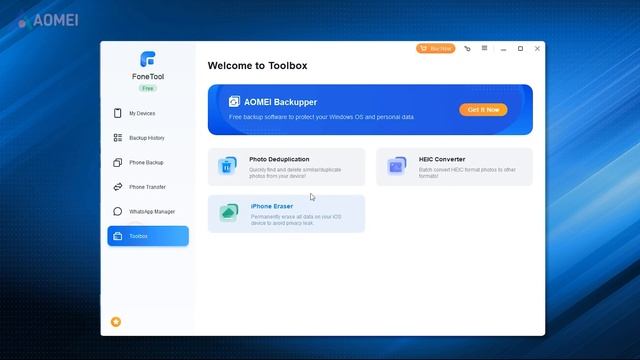
Task: Click the Toolbox briefcase icon
Action: pos(118,236)
